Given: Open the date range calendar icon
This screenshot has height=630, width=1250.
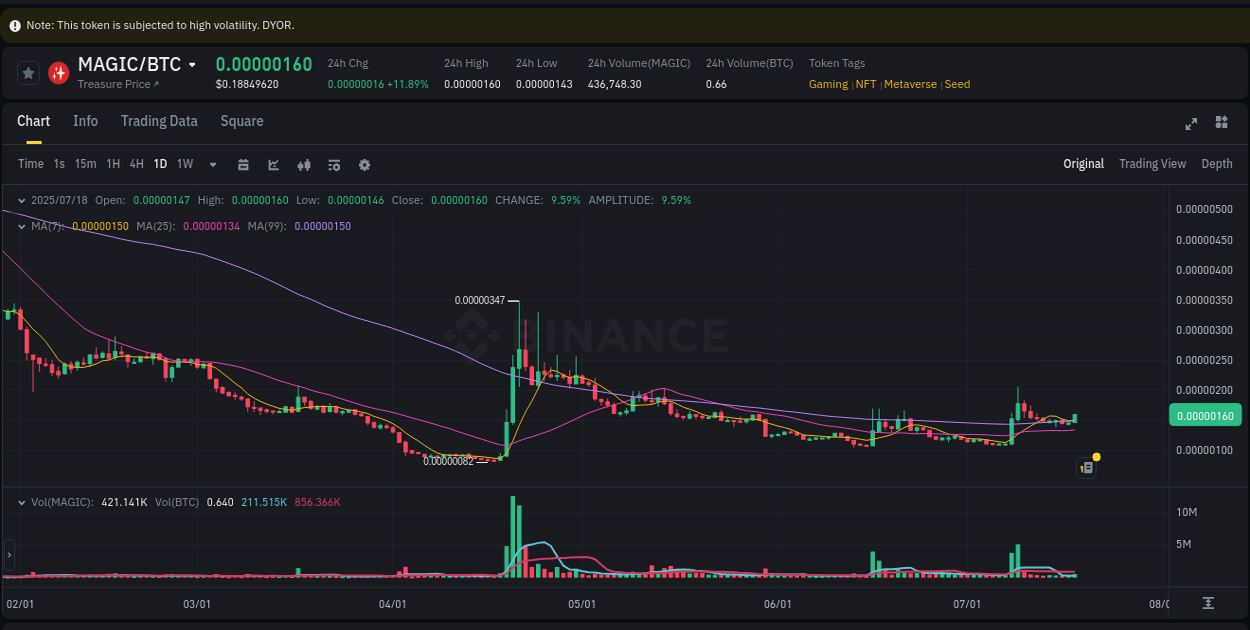Looking at the screenshot, I should (243, 164).
